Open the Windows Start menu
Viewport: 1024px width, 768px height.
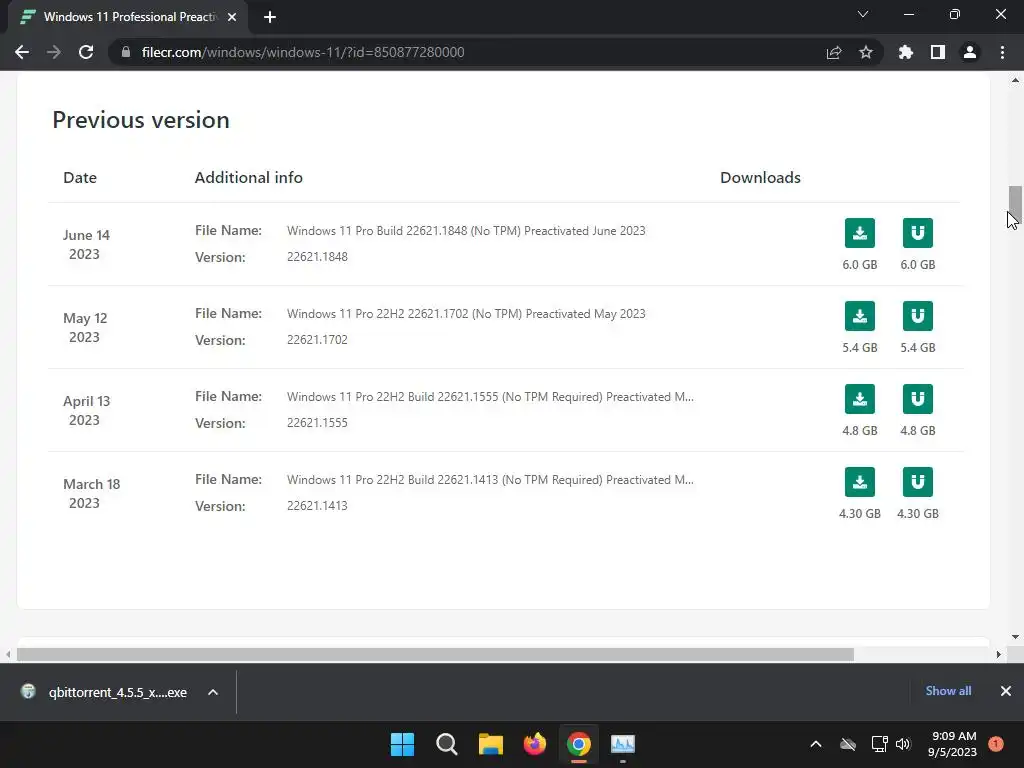402,744
